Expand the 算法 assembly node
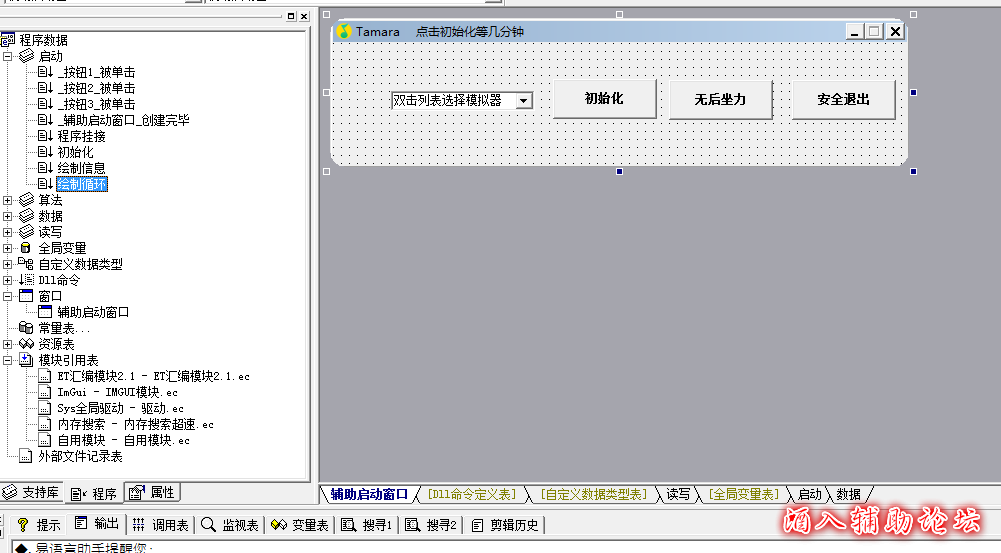The image size is (1001, 553). tap(8, 200)
